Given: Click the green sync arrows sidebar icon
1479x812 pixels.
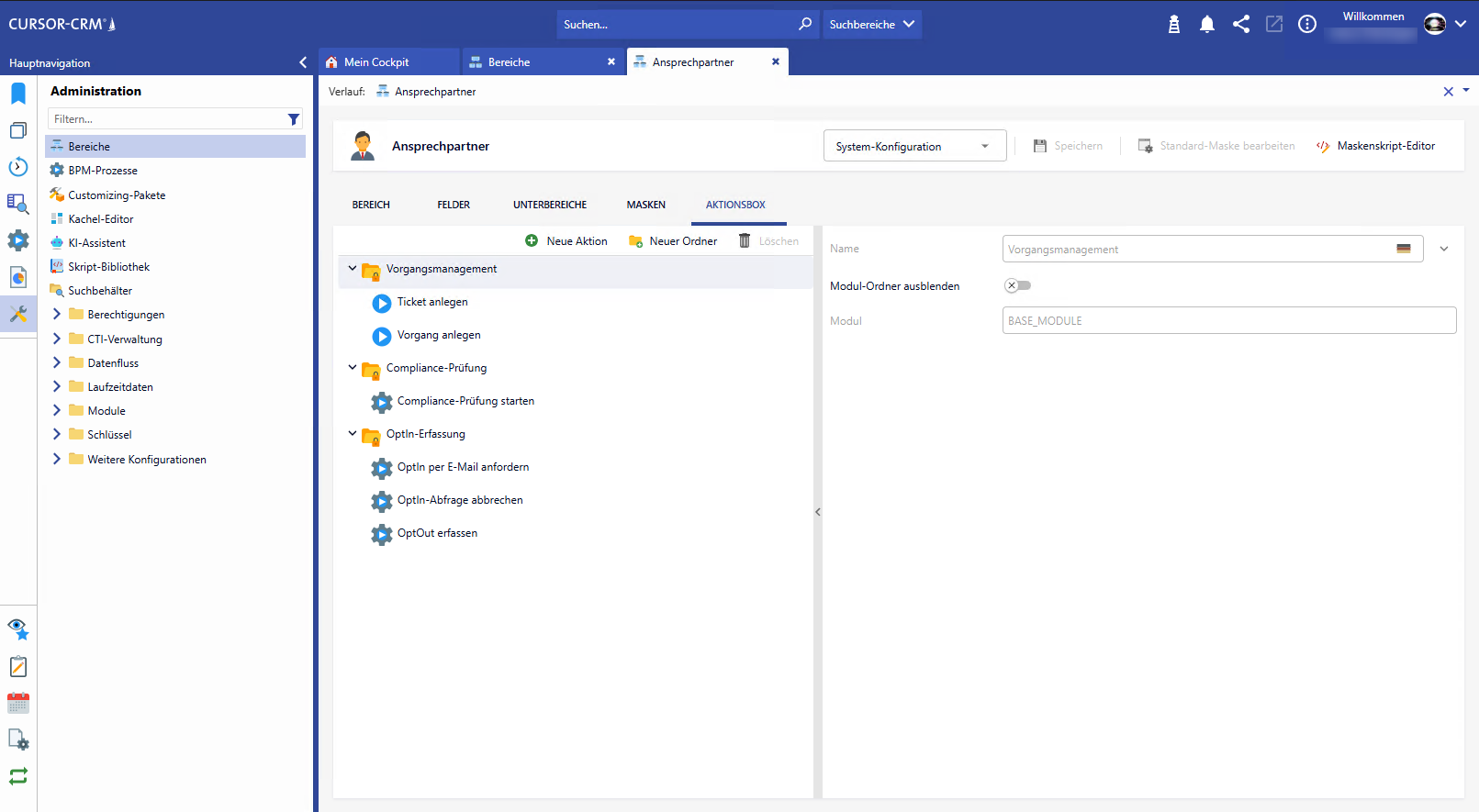Looking at the screenshot, I should click(x=18, y=776).
